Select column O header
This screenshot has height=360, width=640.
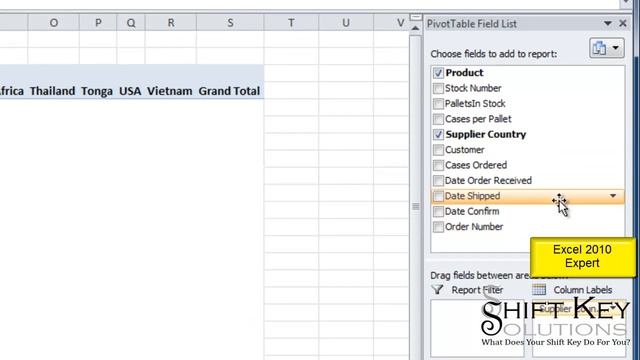click(53, 23)
